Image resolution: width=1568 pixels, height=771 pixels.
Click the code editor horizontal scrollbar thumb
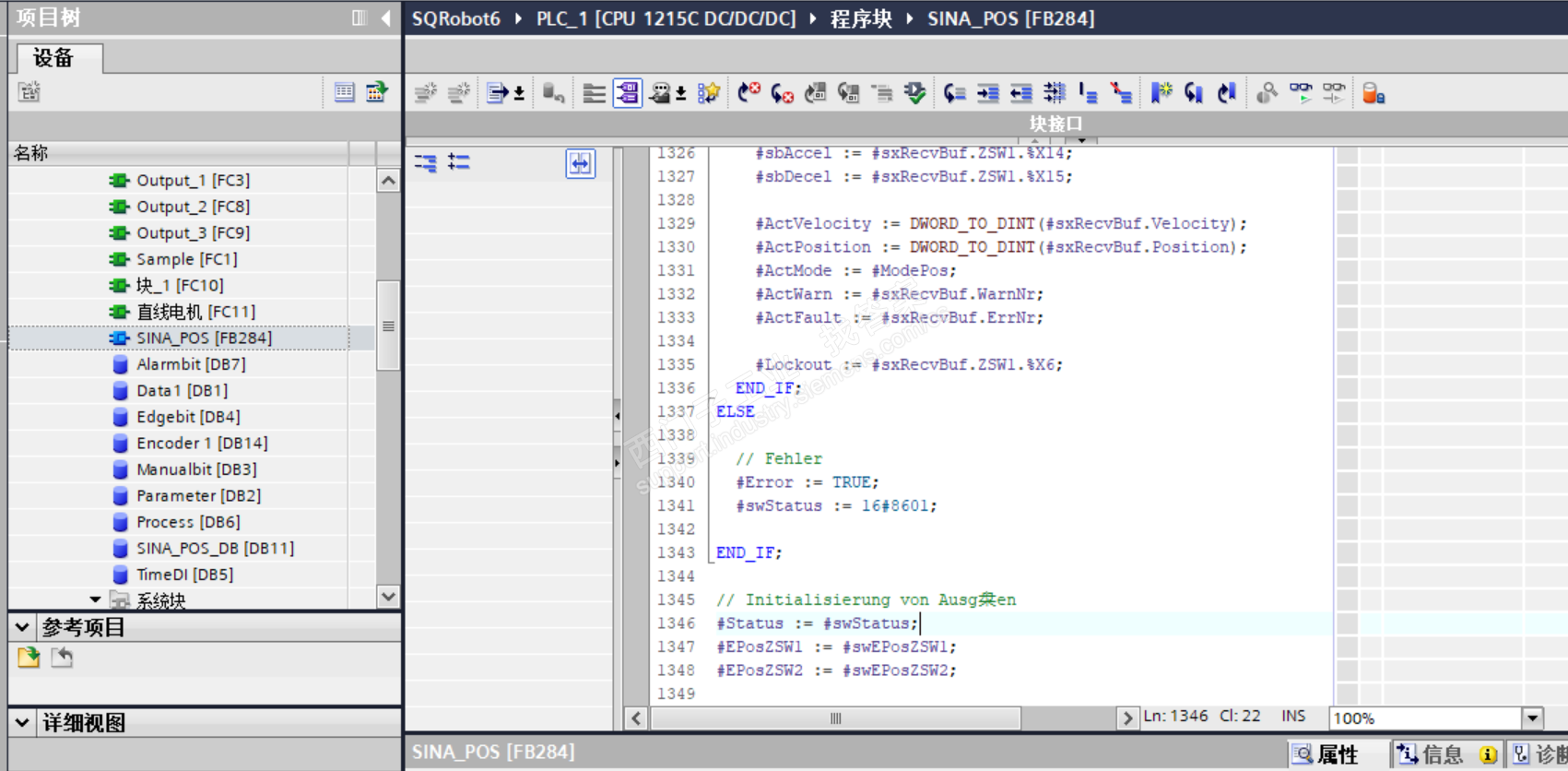[x=835, y=718]
